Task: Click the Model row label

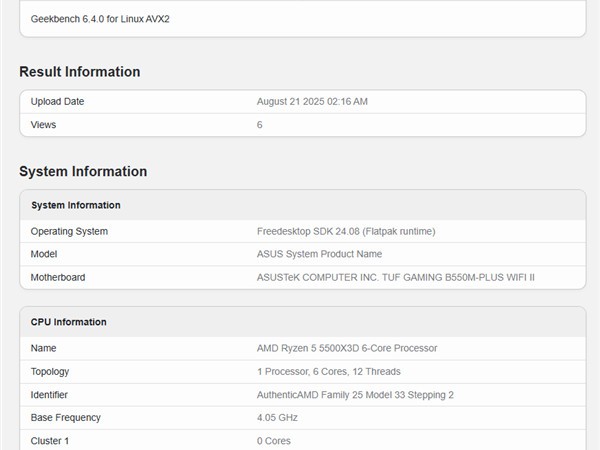Action: click(x=45, y=254)
